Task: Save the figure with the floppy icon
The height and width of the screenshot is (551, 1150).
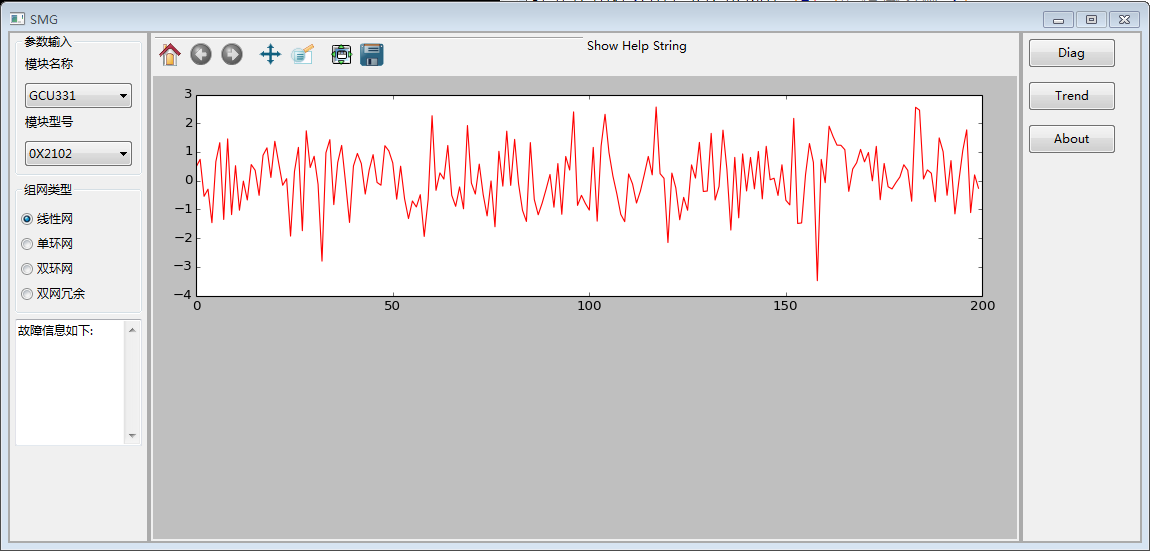Action: (x=373, y=54)
